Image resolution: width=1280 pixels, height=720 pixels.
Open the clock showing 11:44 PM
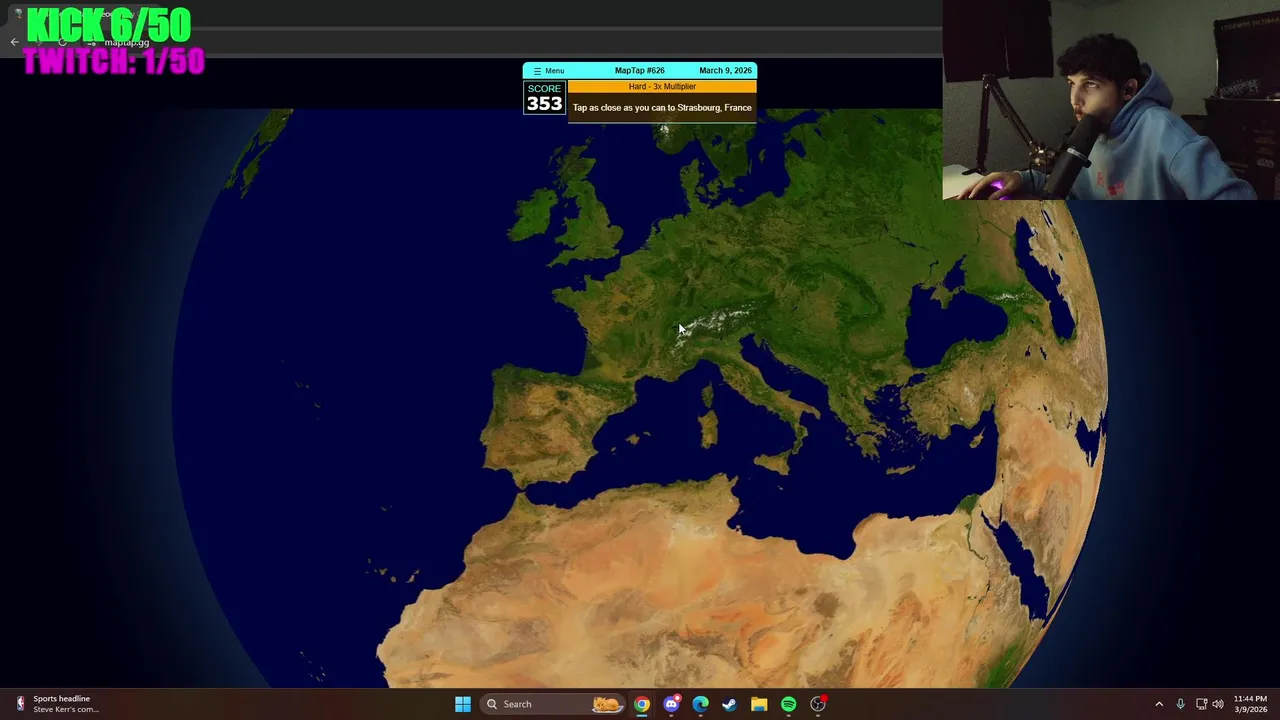(1250, 704)
